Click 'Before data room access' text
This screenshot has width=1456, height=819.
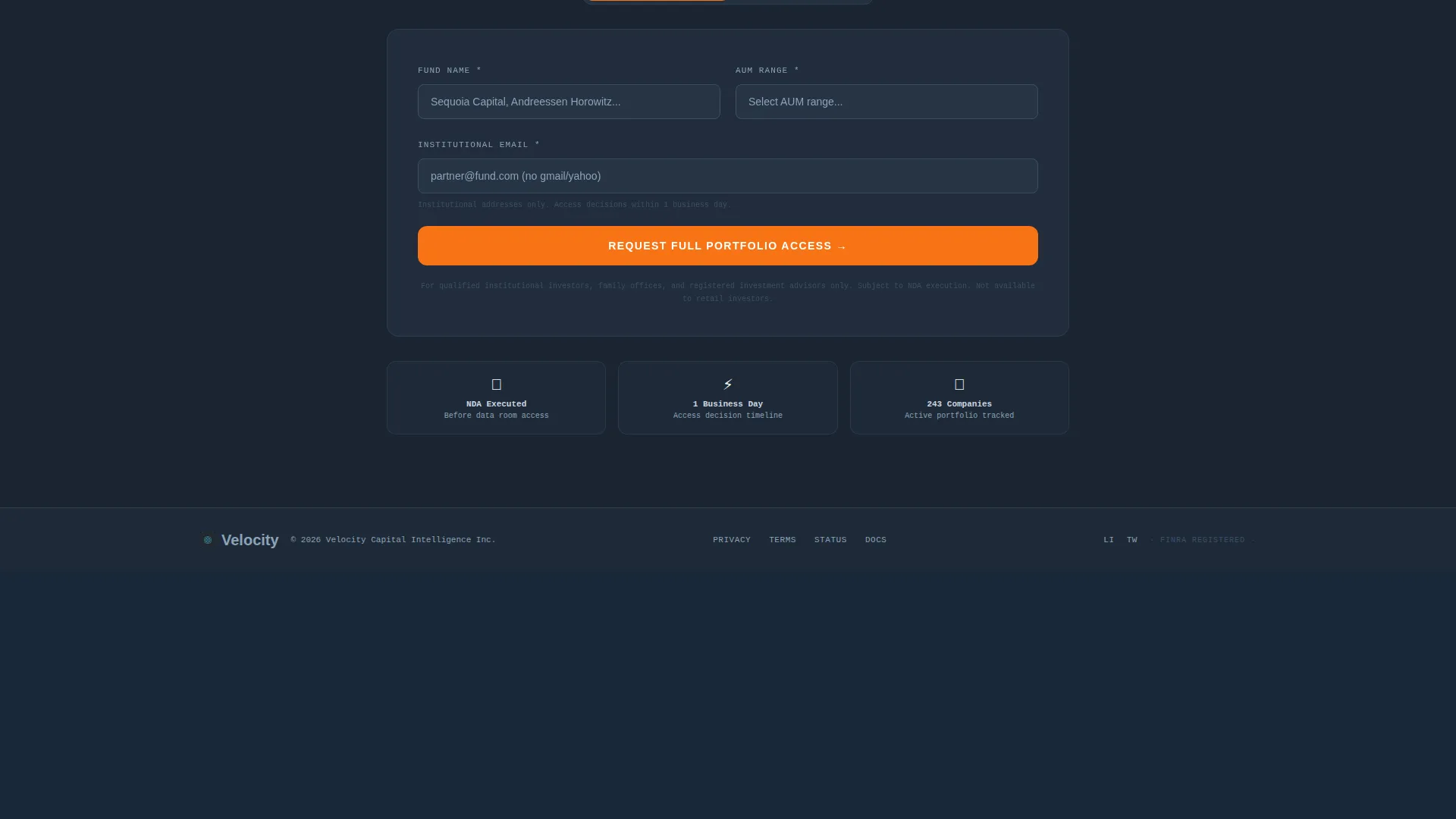[x=497, y=416]
